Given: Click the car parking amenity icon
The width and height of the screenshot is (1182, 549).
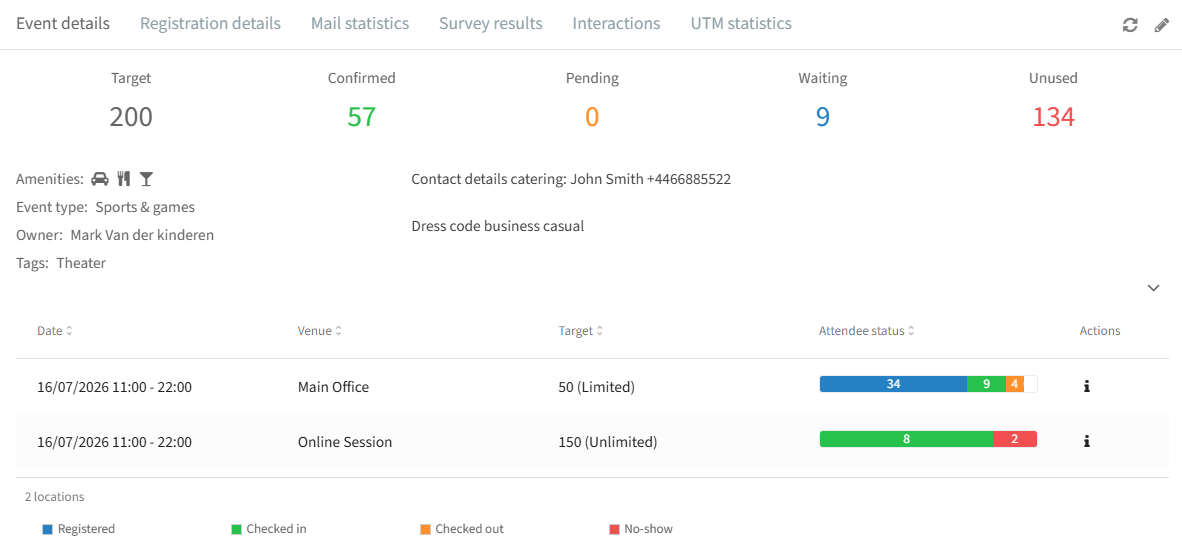Looking at the screenshot, I should 100,179.
